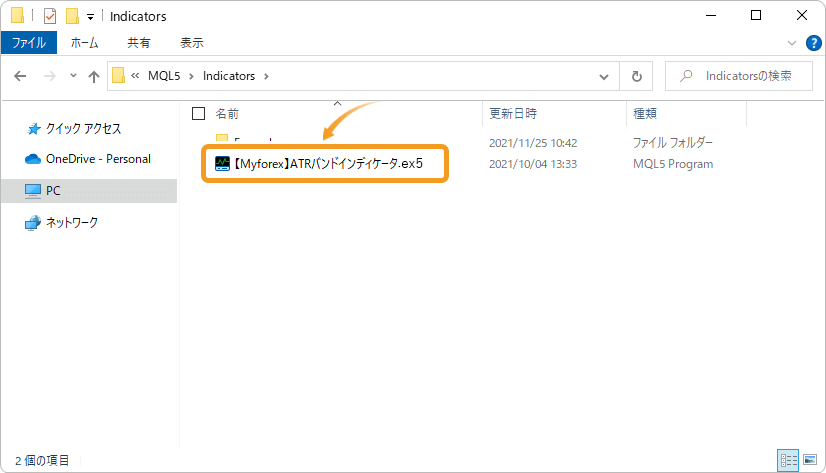Screen dimensions: 826x473
Task: Click the properties checkmark icon in title bar
Action: 49,16
